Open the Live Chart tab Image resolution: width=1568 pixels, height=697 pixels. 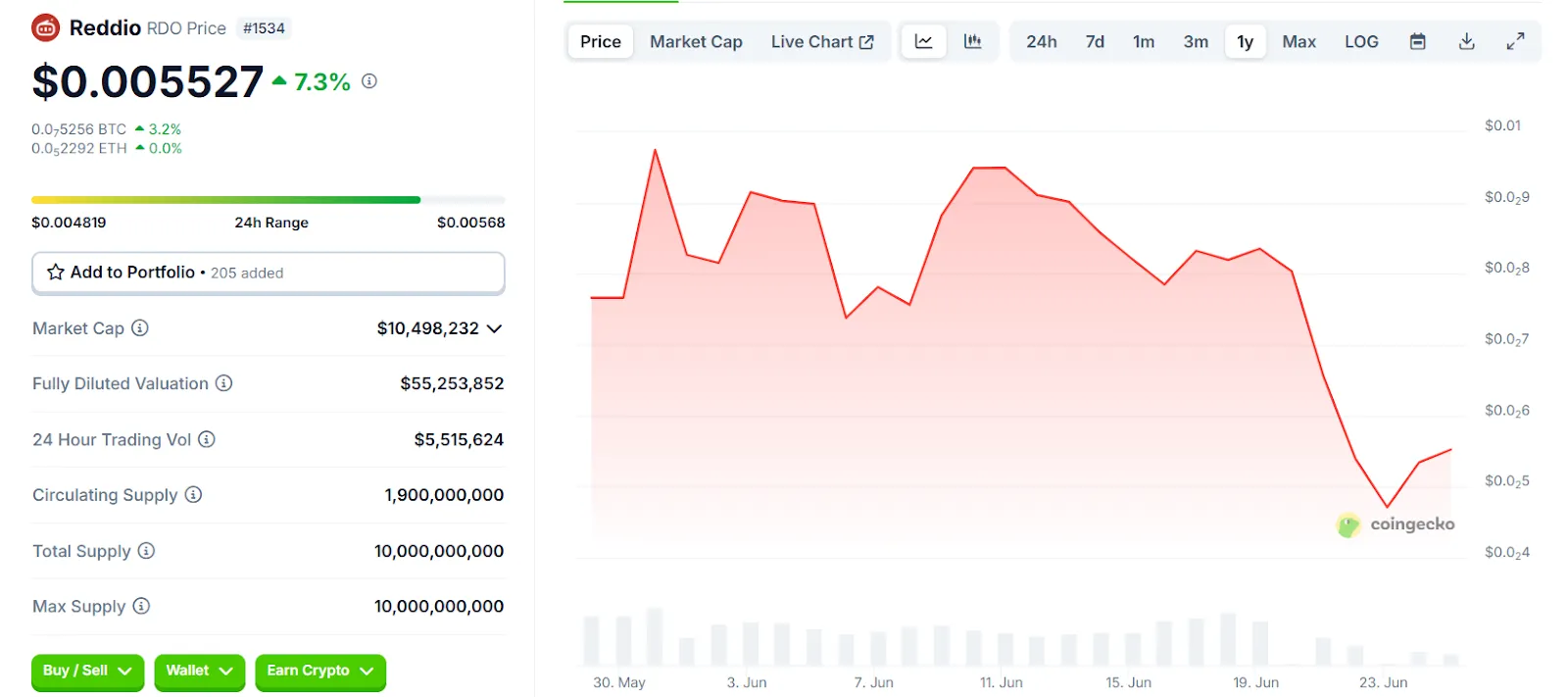(822, 41)
